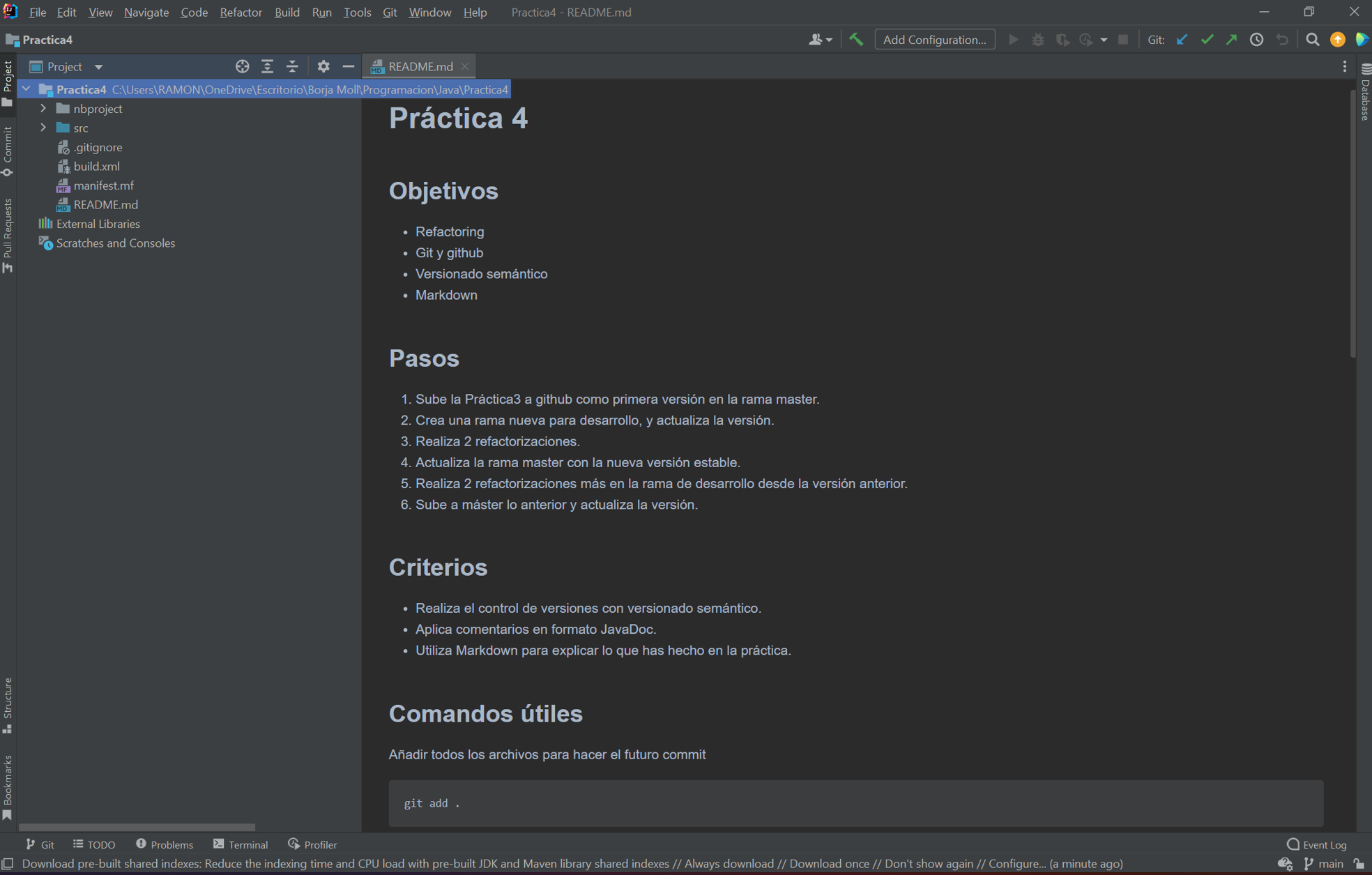This screenshot has width=1372, height=875.
Task: Click Don't show again in the status bar message
Action: pos(931,864)
